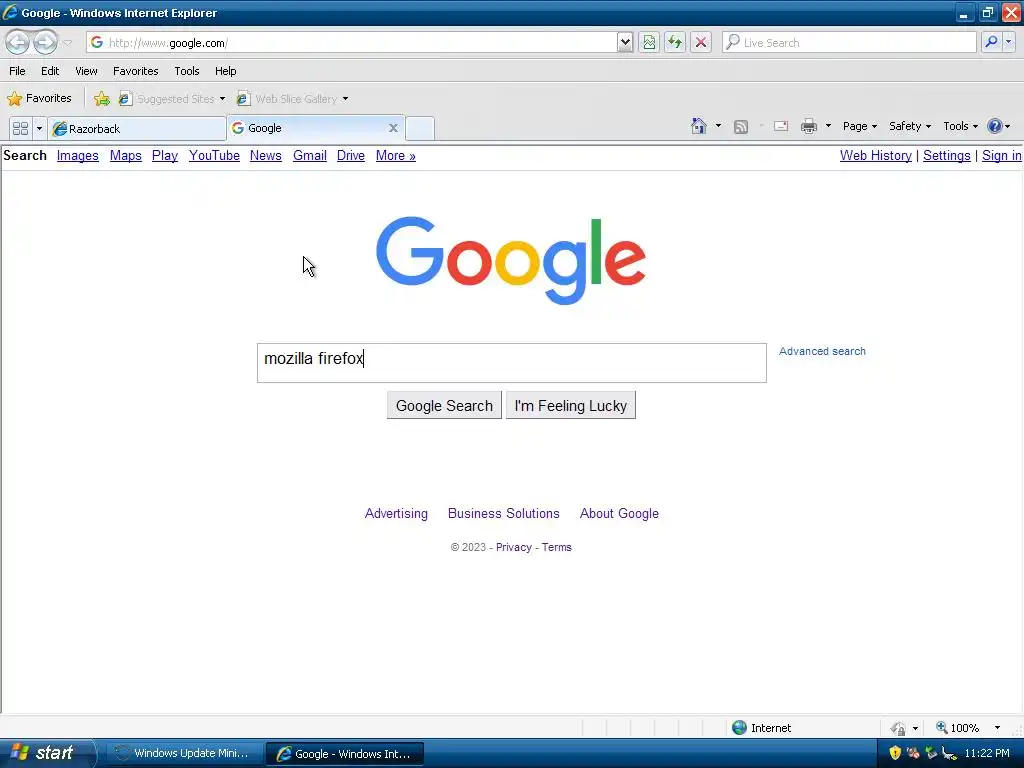The image size is (1024, 768).
Task: Switch to the Razorback tab
Action: [137, 129]
